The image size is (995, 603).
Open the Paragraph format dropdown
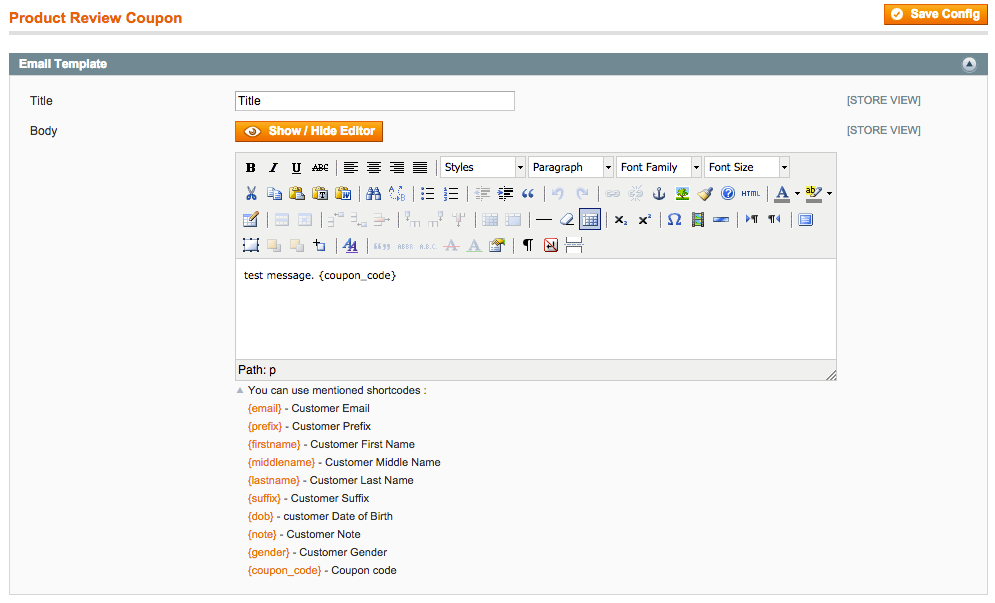coord(571,168)
